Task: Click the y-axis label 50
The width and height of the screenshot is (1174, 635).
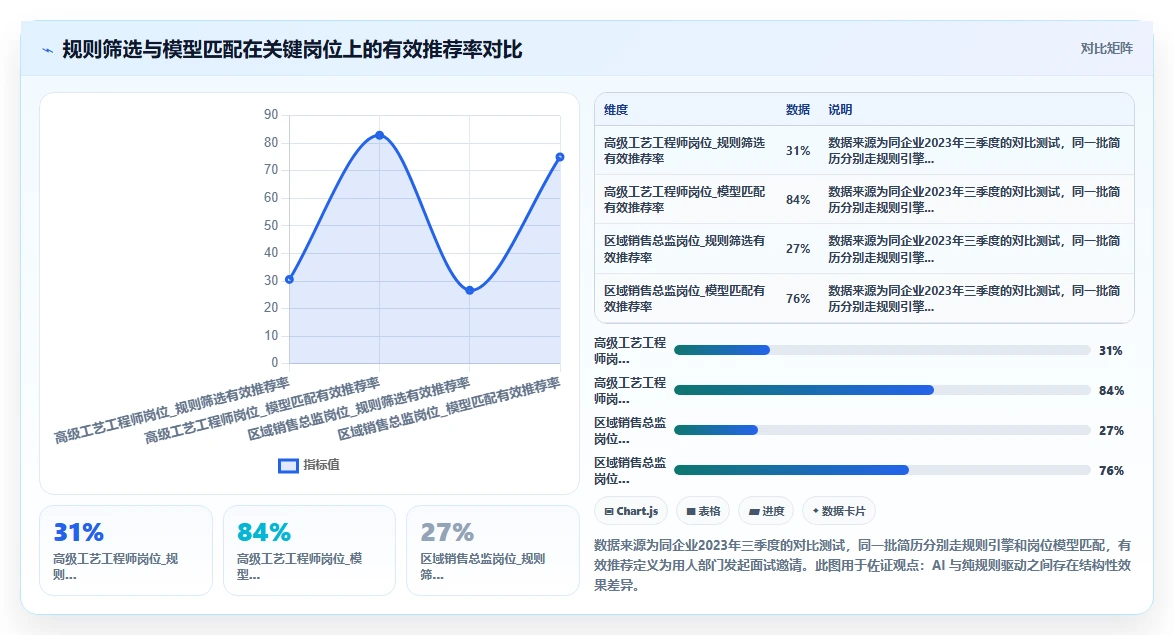Action: click(x=271, y=225)
